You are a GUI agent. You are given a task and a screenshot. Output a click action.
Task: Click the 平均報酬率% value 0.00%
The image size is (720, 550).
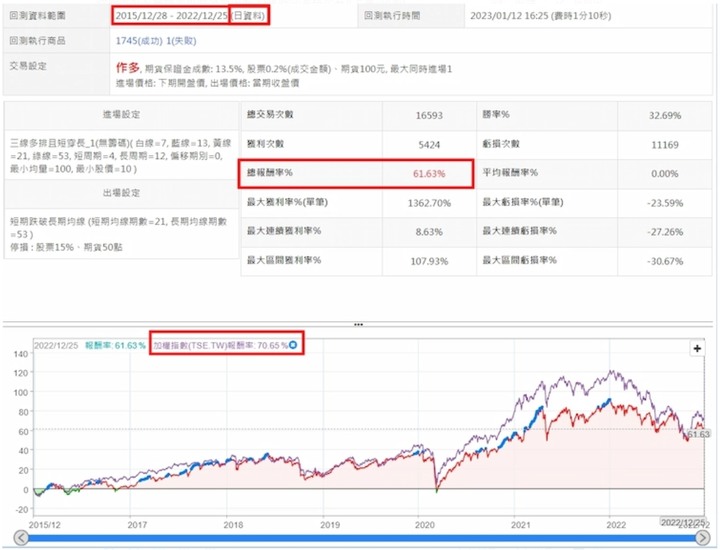(664, 174)
